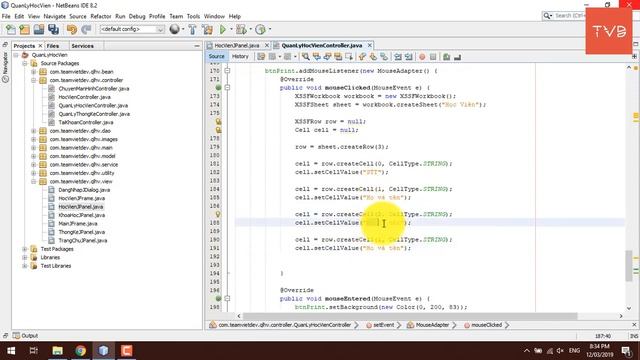Open the Window menu
The image size is (640, 360).
click(214, 16)
